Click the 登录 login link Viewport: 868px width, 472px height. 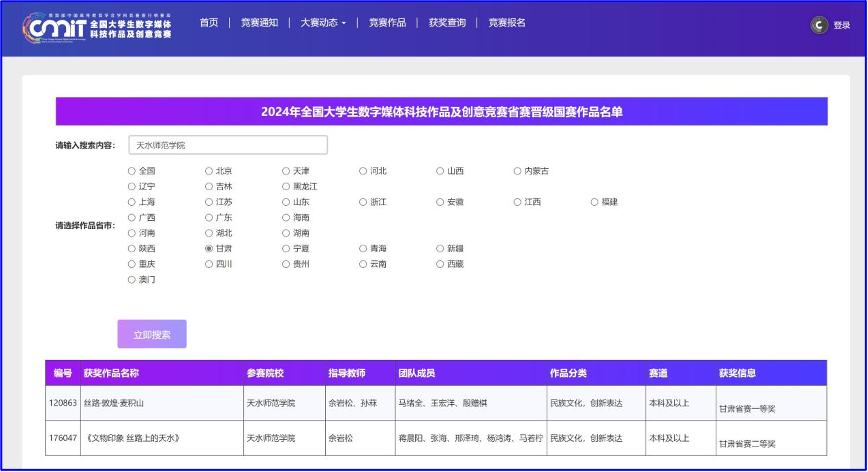tap(842, 26)
